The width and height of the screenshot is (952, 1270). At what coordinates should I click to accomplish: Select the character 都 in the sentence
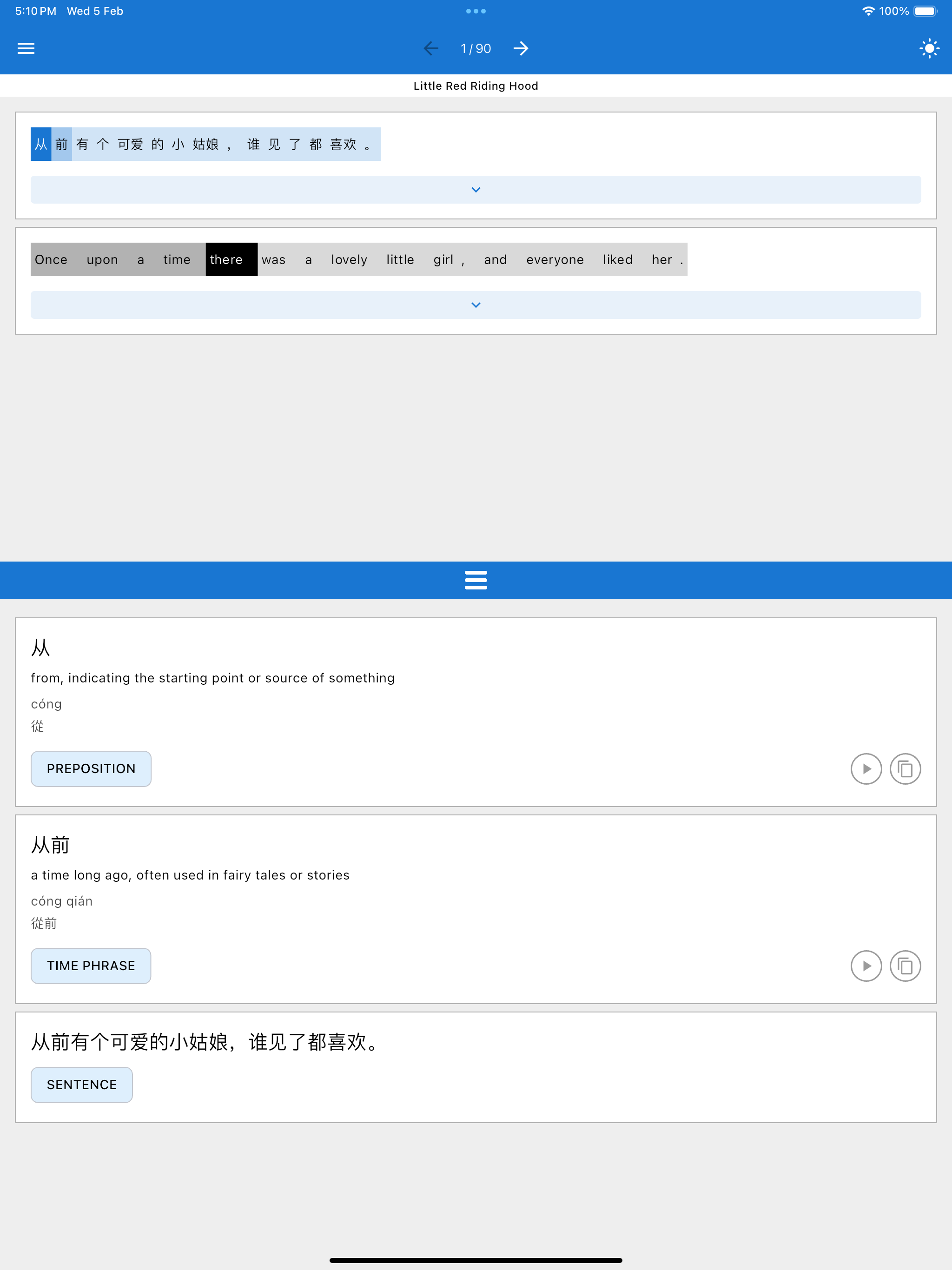tap(316, 144)
